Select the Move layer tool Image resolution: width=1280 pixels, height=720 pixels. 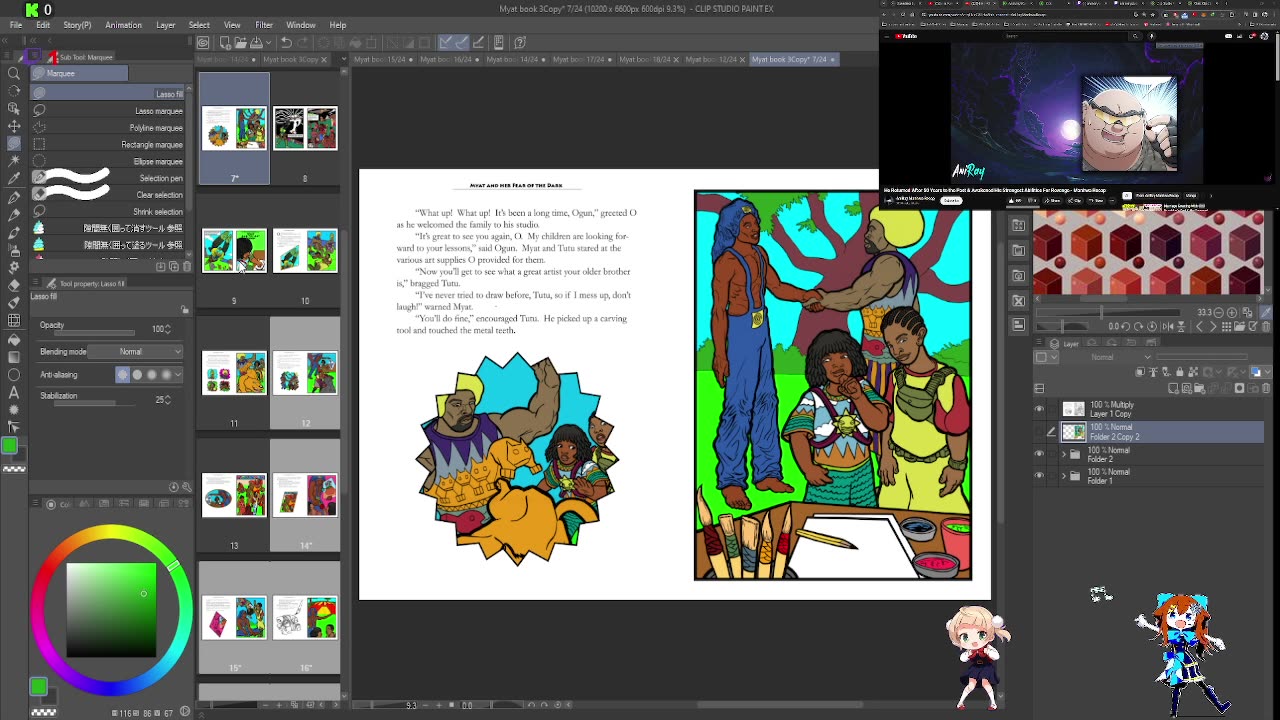(x=14, y=126)
